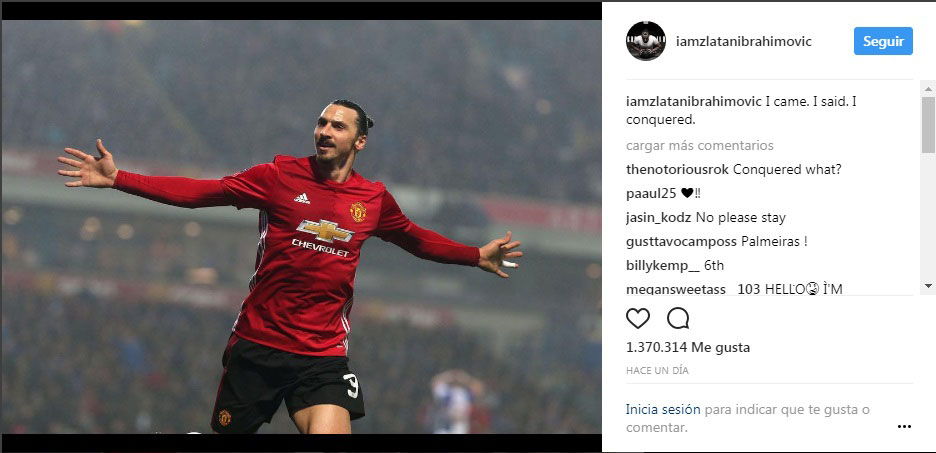
Task: Click the footballer post photo
Action: click(x=301, y=227)
